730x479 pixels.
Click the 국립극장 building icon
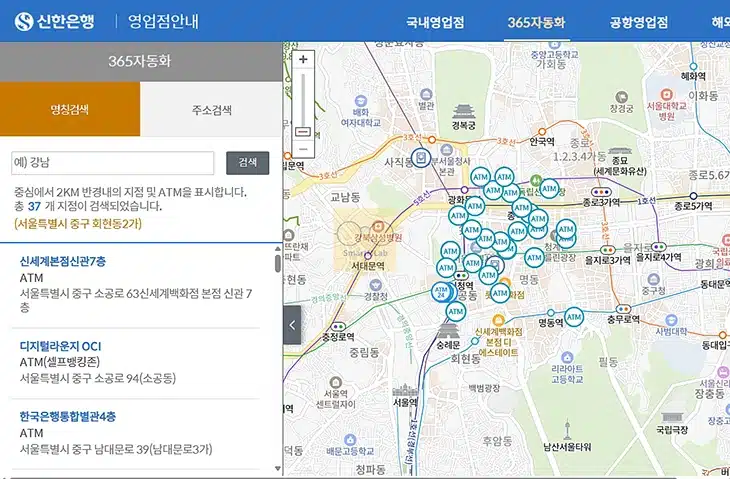[672, 417]
